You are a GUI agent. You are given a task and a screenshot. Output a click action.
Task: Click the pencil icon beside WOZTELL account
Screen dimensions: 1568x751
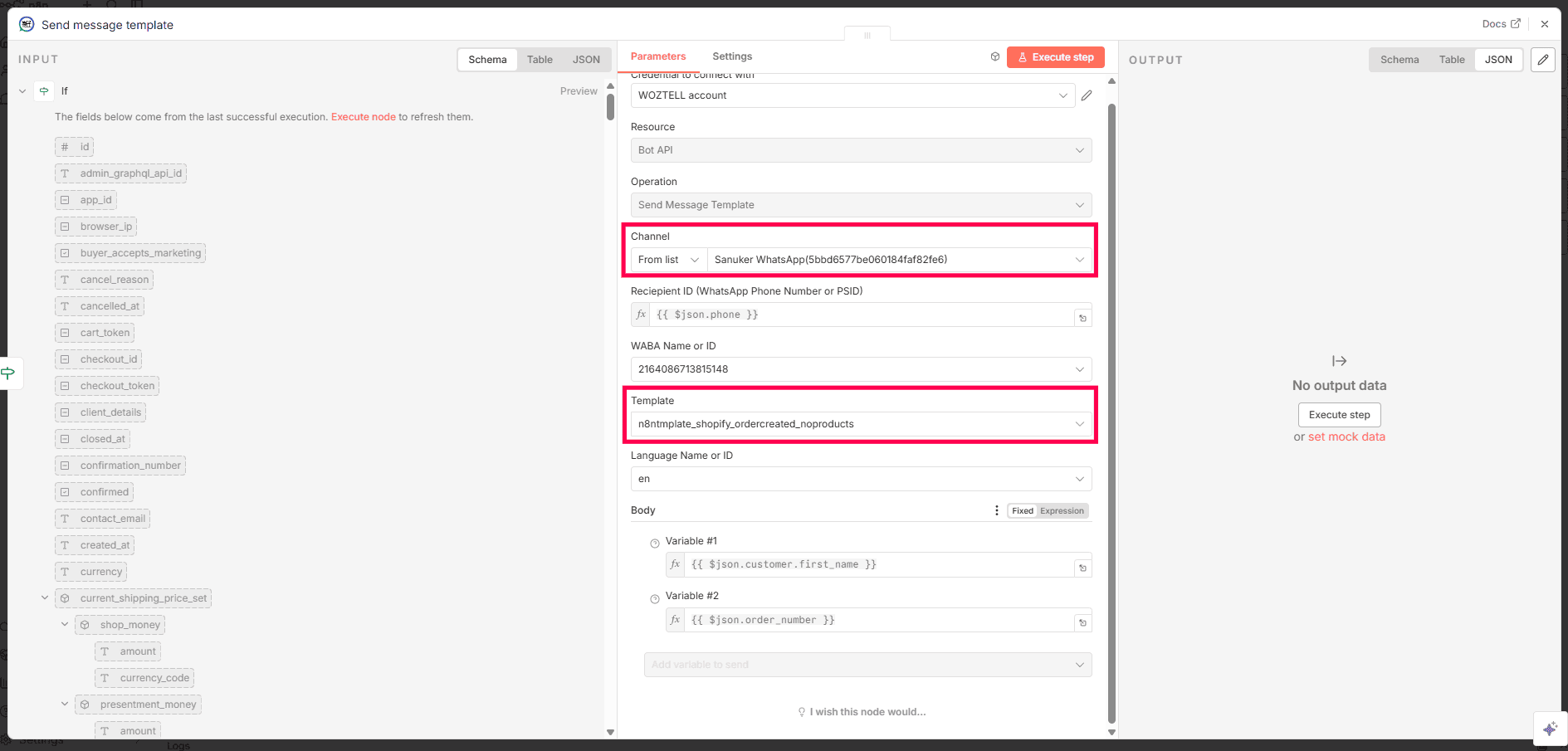1086,95
